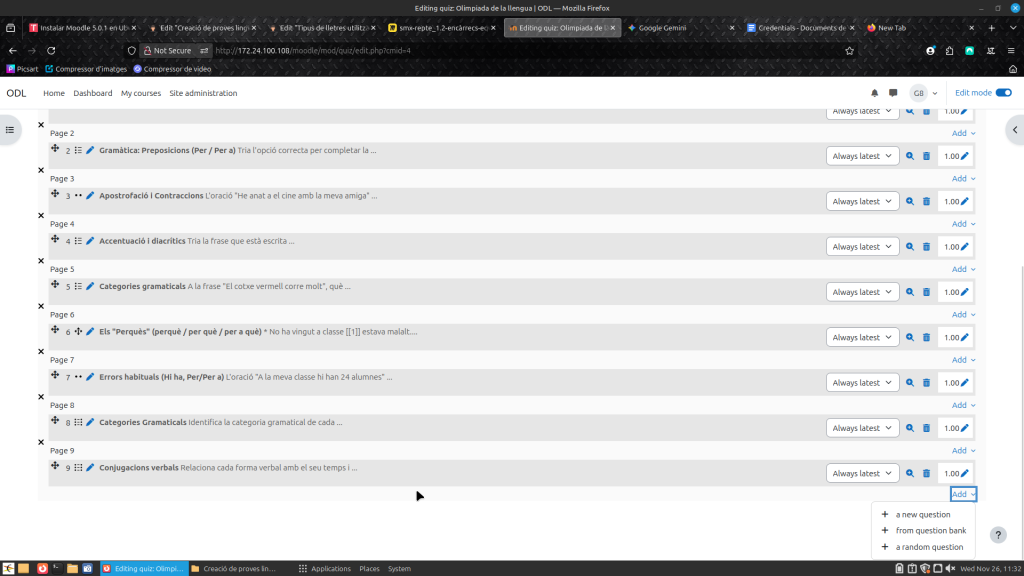Toggle Edit mode switch off
Image resolution: width=1024 pixels, height=576 pixels.
tap(1003, 93)
